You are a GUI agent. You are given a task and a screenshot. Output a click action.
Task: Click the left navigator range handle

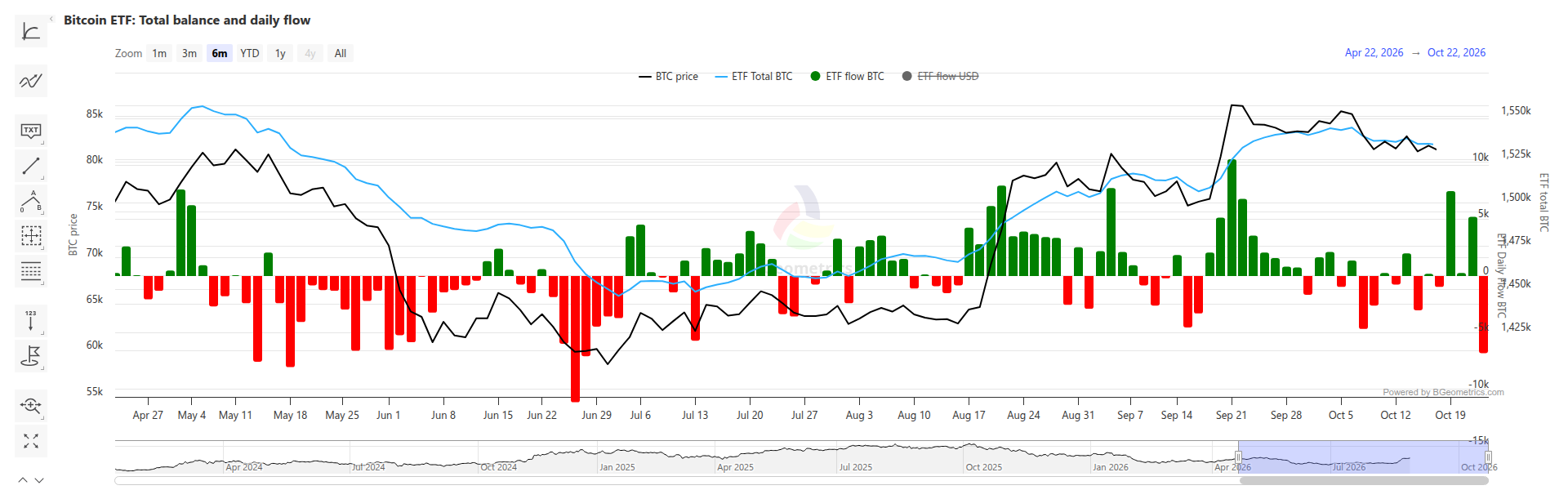click(1238, 457)
